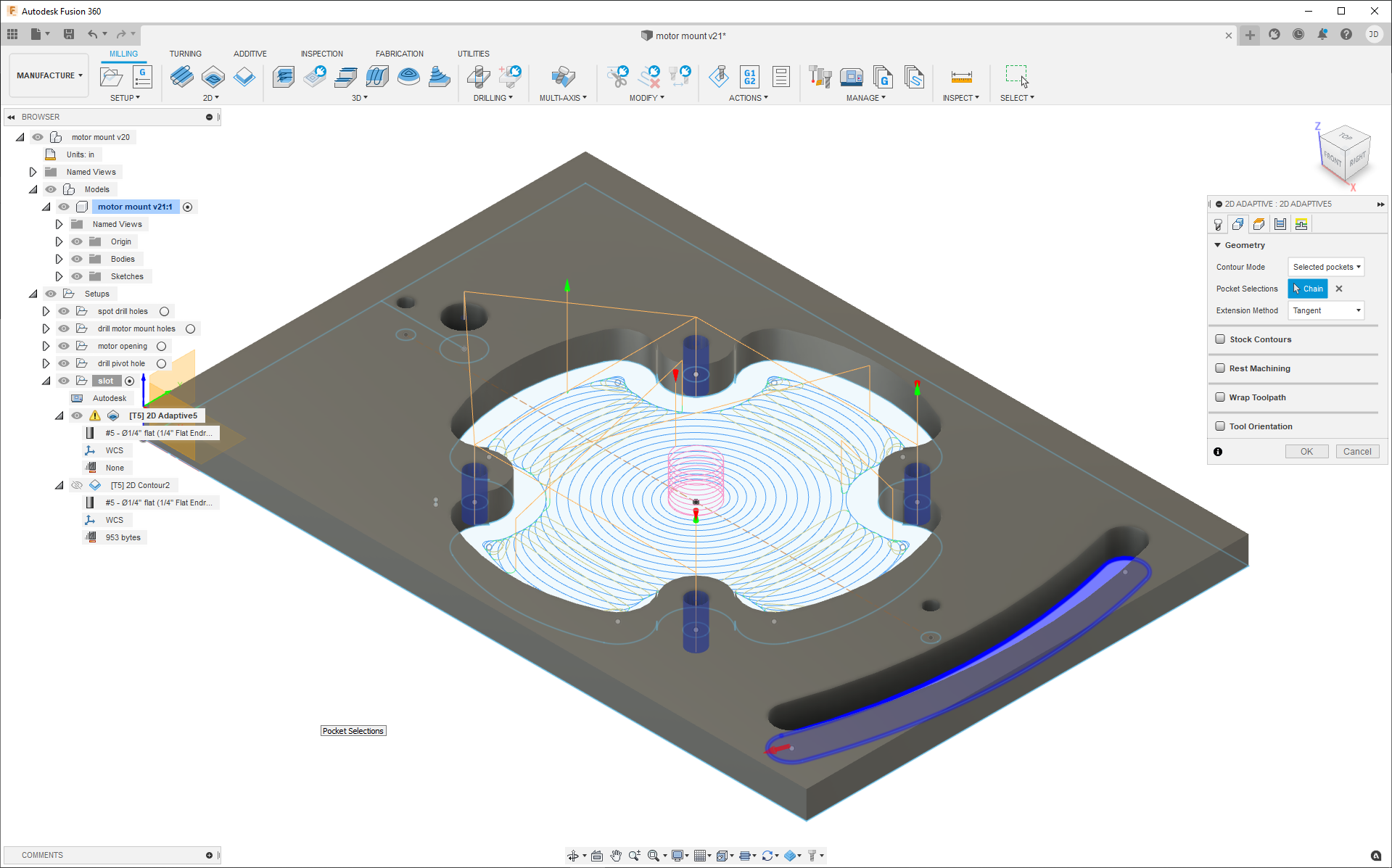The image size is (1392, 868).
Task: Click the Simulate icon in the Actions group
Action: point(718,76)
